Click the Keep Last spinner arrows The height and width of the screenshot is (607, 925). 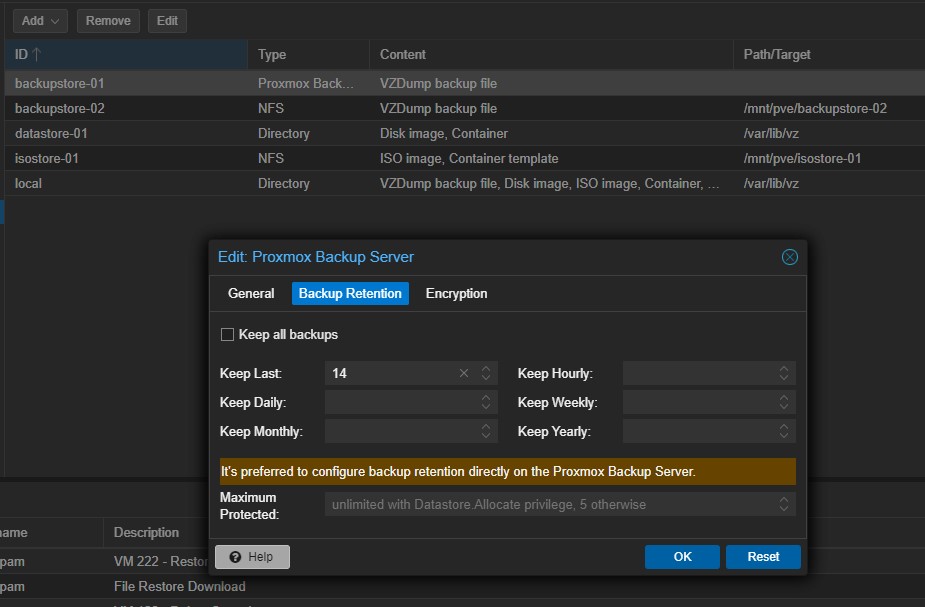486,373
